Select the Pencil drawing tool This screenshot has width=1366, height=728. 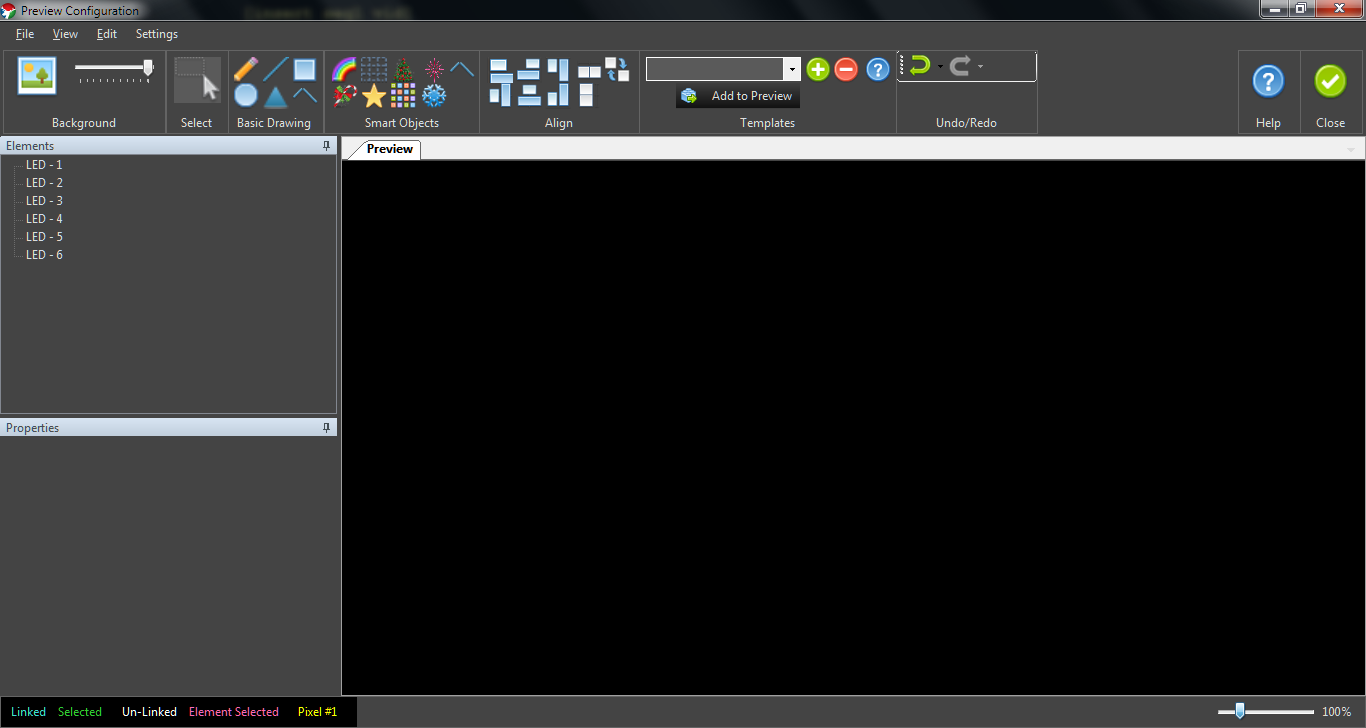tap(246, 69)
